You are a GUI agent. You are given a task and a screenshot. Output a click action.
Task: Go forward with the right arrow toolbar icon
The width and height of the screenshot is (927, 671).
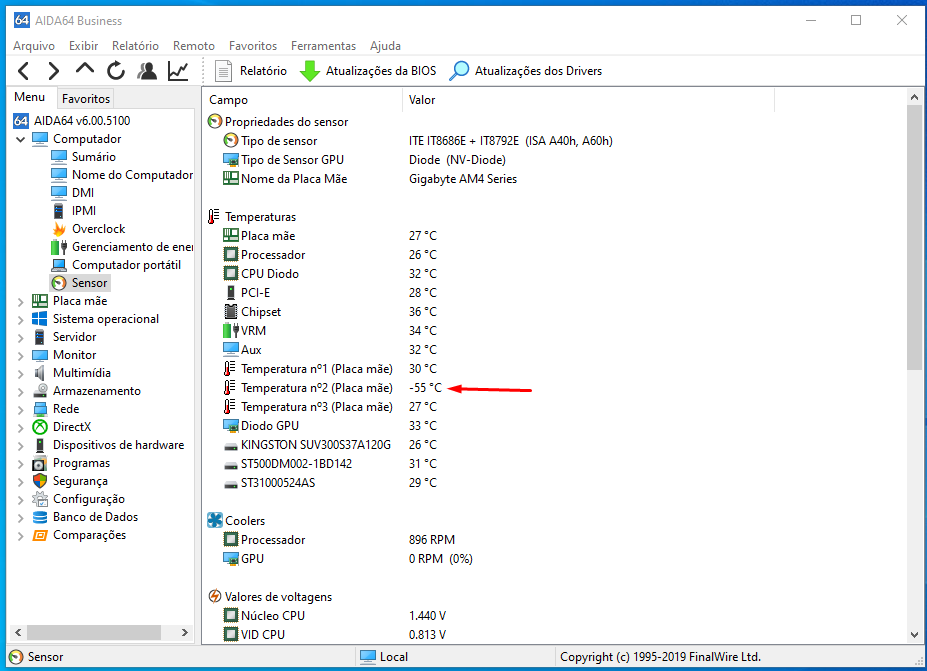(54, 71)
